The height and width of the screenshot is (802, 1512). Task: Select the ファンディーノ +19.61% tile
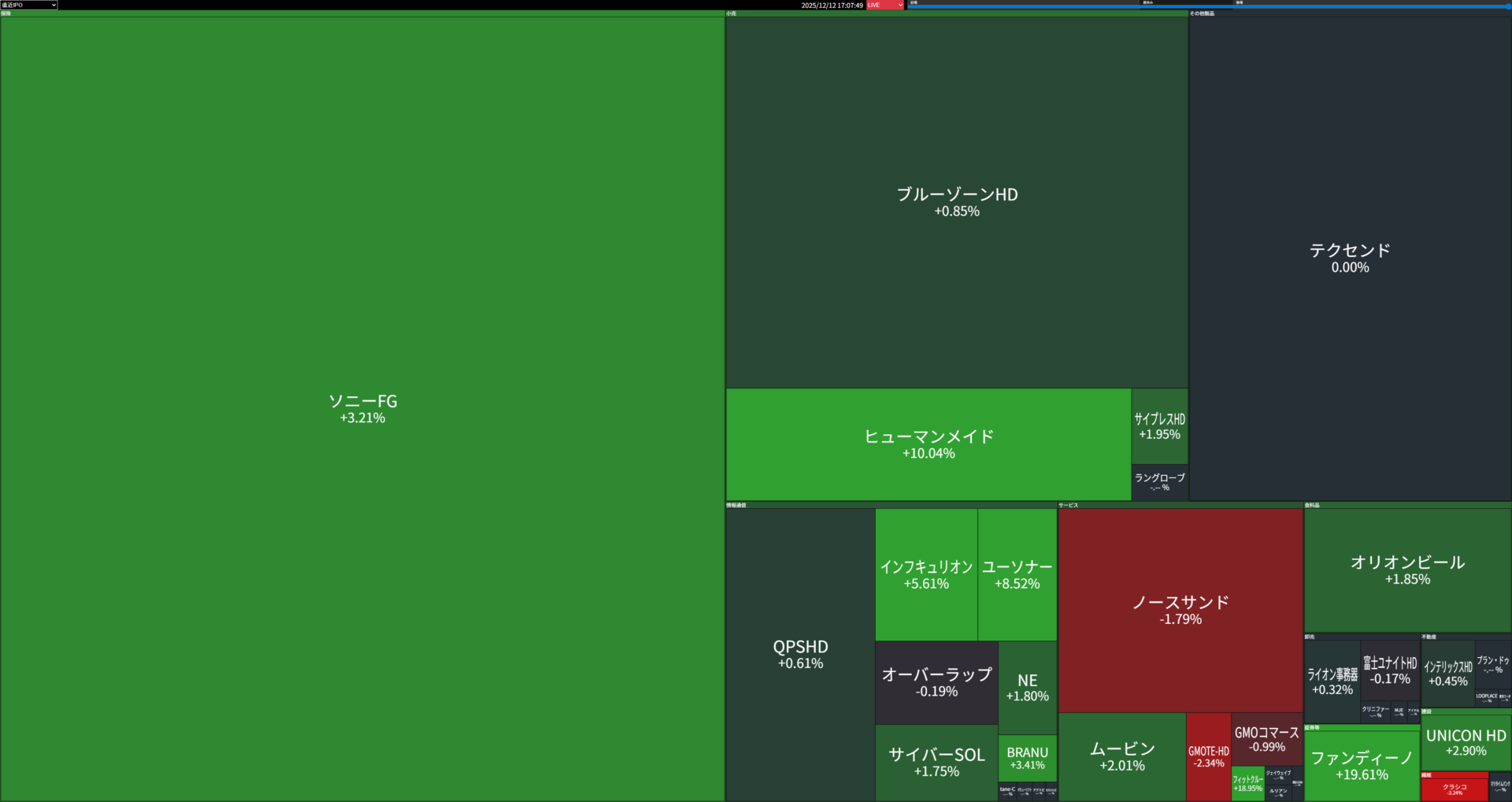(1362, 765)
